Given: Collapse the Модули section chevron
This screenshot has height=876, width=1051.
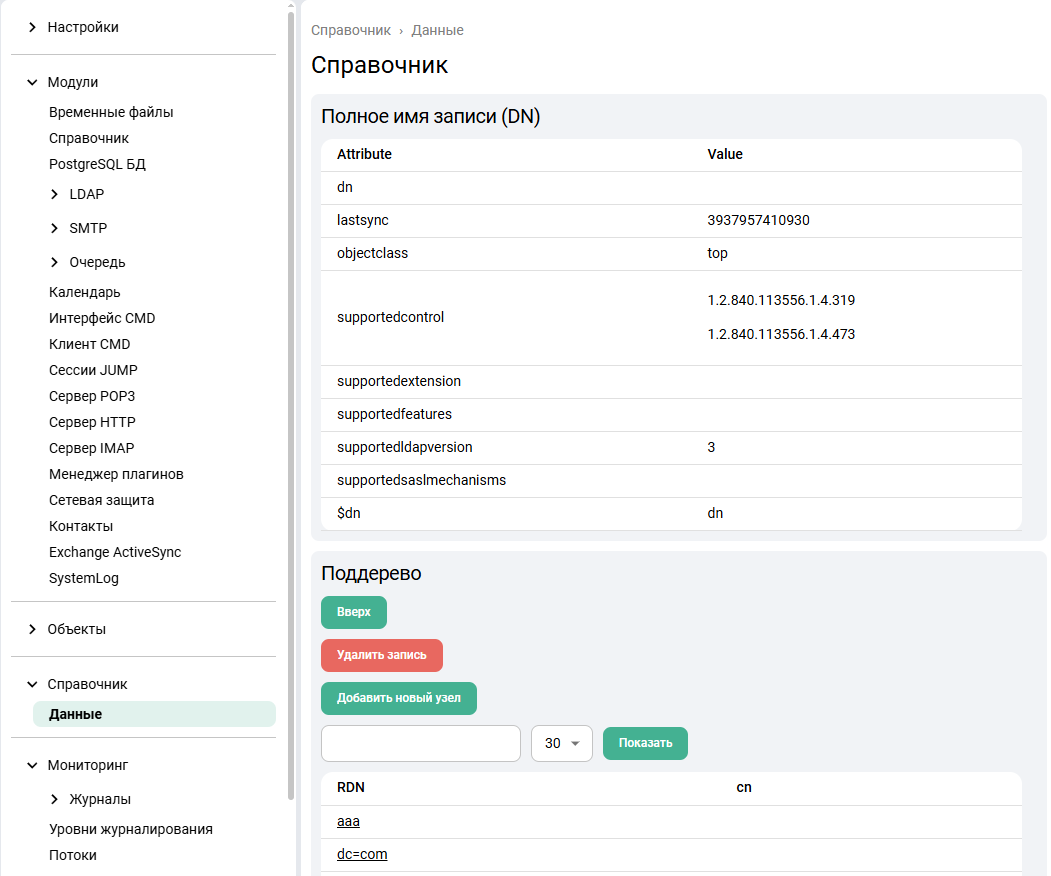Looking at the screenshot, I should pyautogui.click(x=32, y=82).
